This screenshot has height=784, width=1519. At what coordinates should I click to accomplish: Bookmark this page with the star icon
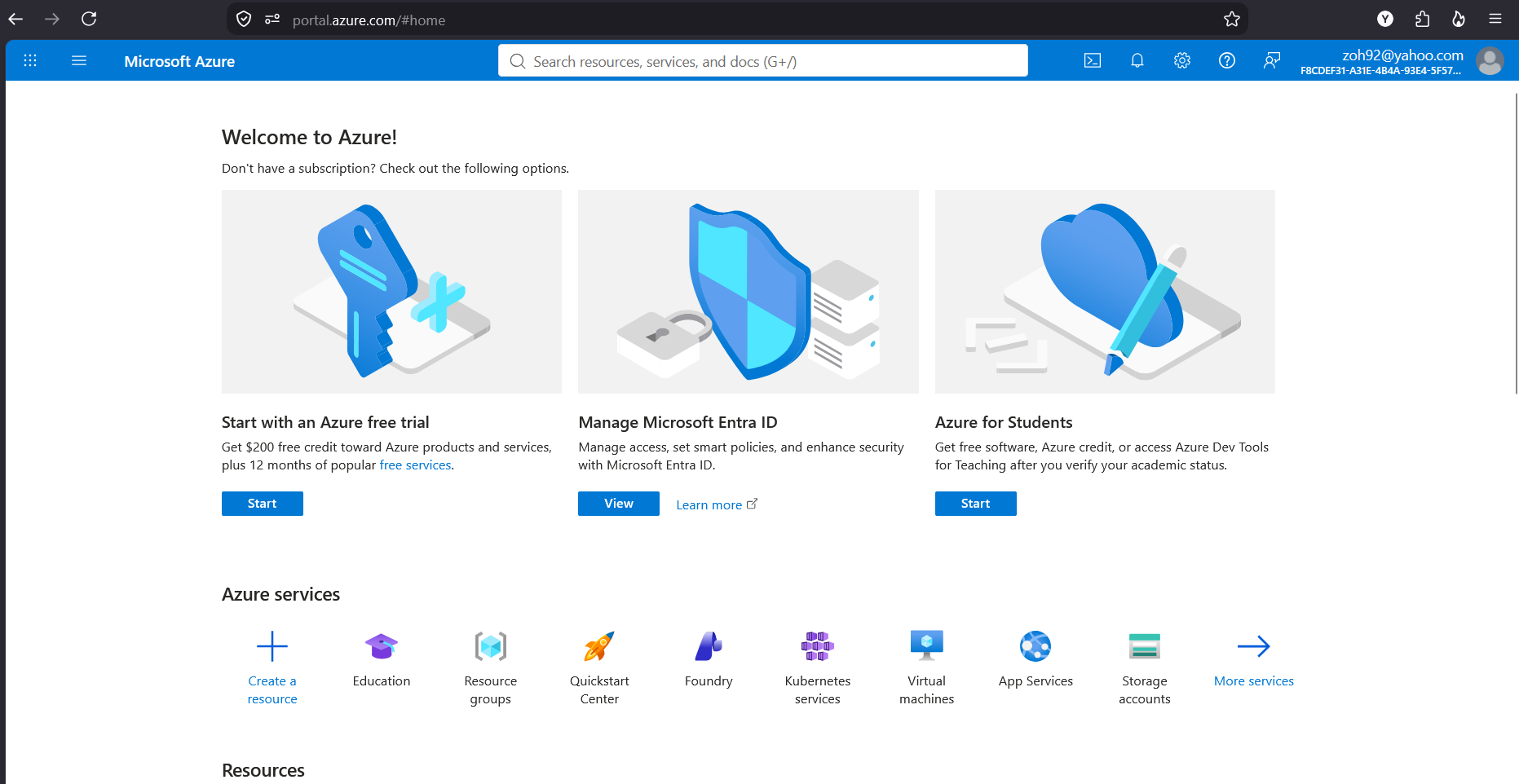point(1231,20)
